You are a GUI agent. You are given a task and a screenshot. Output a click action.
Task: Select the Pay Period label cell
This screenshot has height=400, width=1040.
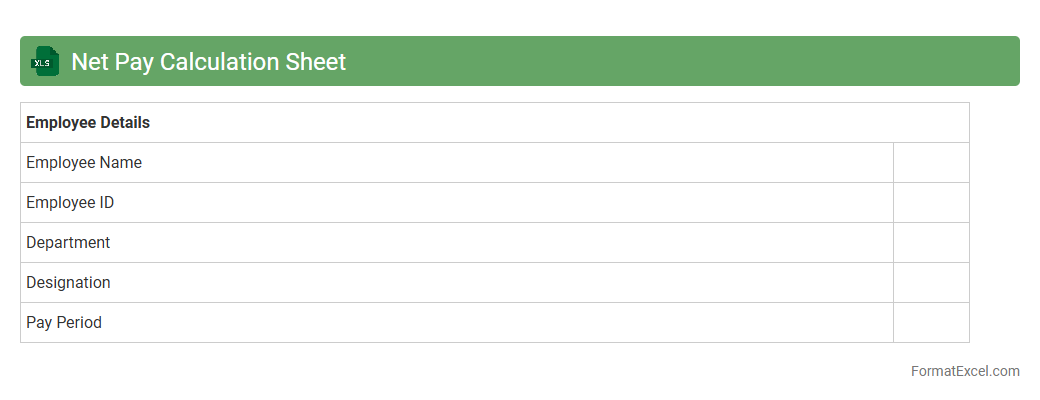tap(64, 323)
